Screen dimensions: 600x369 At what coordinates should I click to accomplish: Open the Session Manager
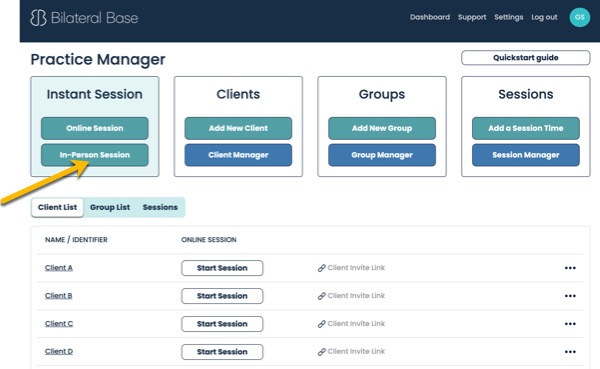point(526,155)
